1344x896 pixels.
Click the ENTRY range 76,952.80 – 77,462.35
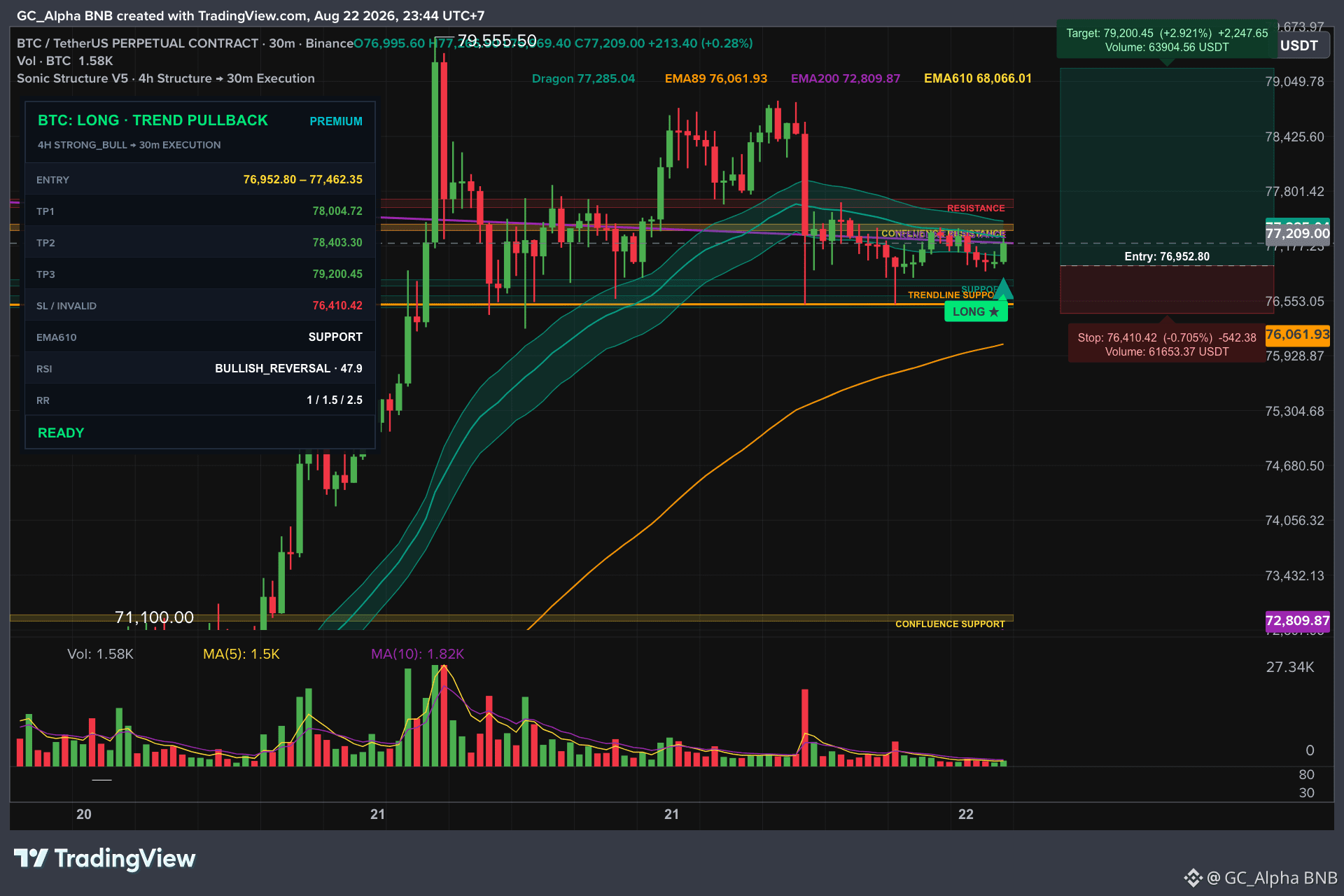pyautogui.click(x=303, y=180)
